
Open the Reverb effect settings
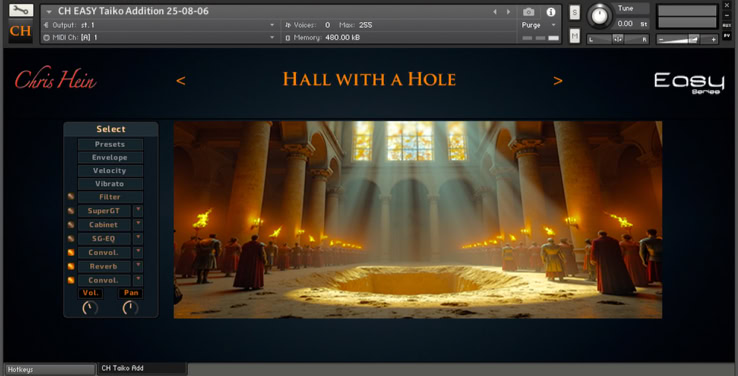(104, 266)
